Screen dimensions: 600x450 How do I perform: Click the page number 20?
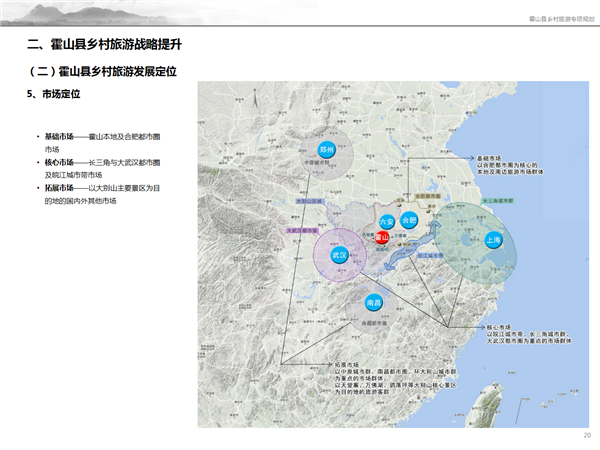[586, 435]
